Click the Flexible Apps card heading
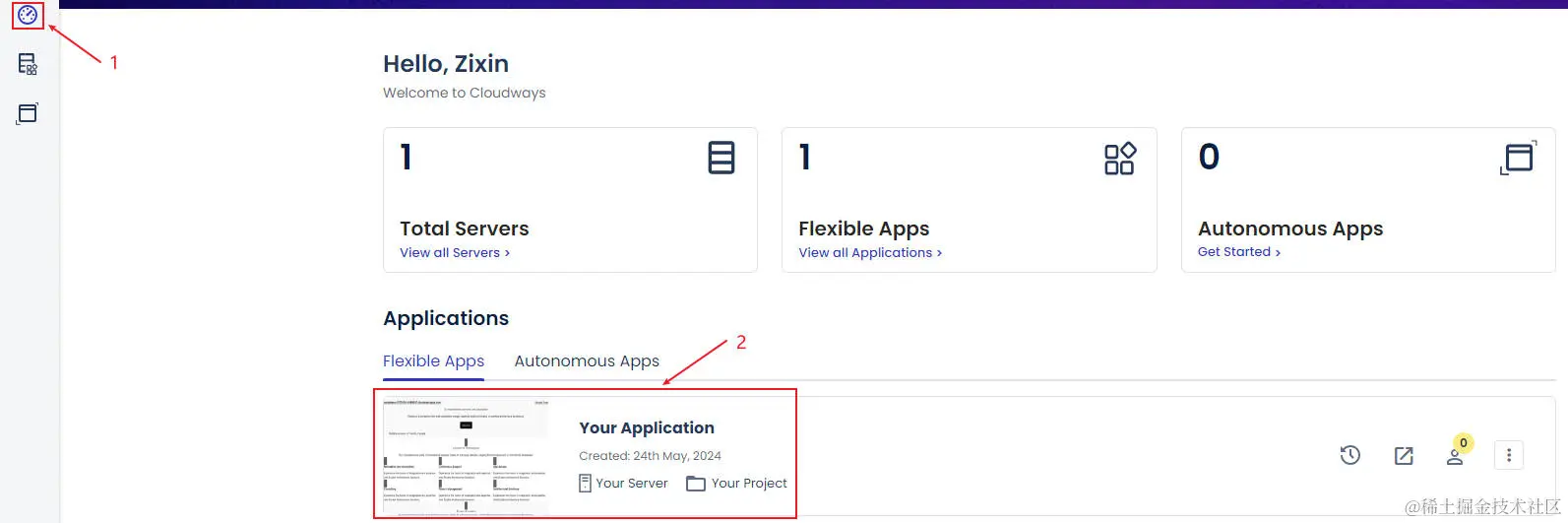The image size is (1568, 523). tap(864, 229)
